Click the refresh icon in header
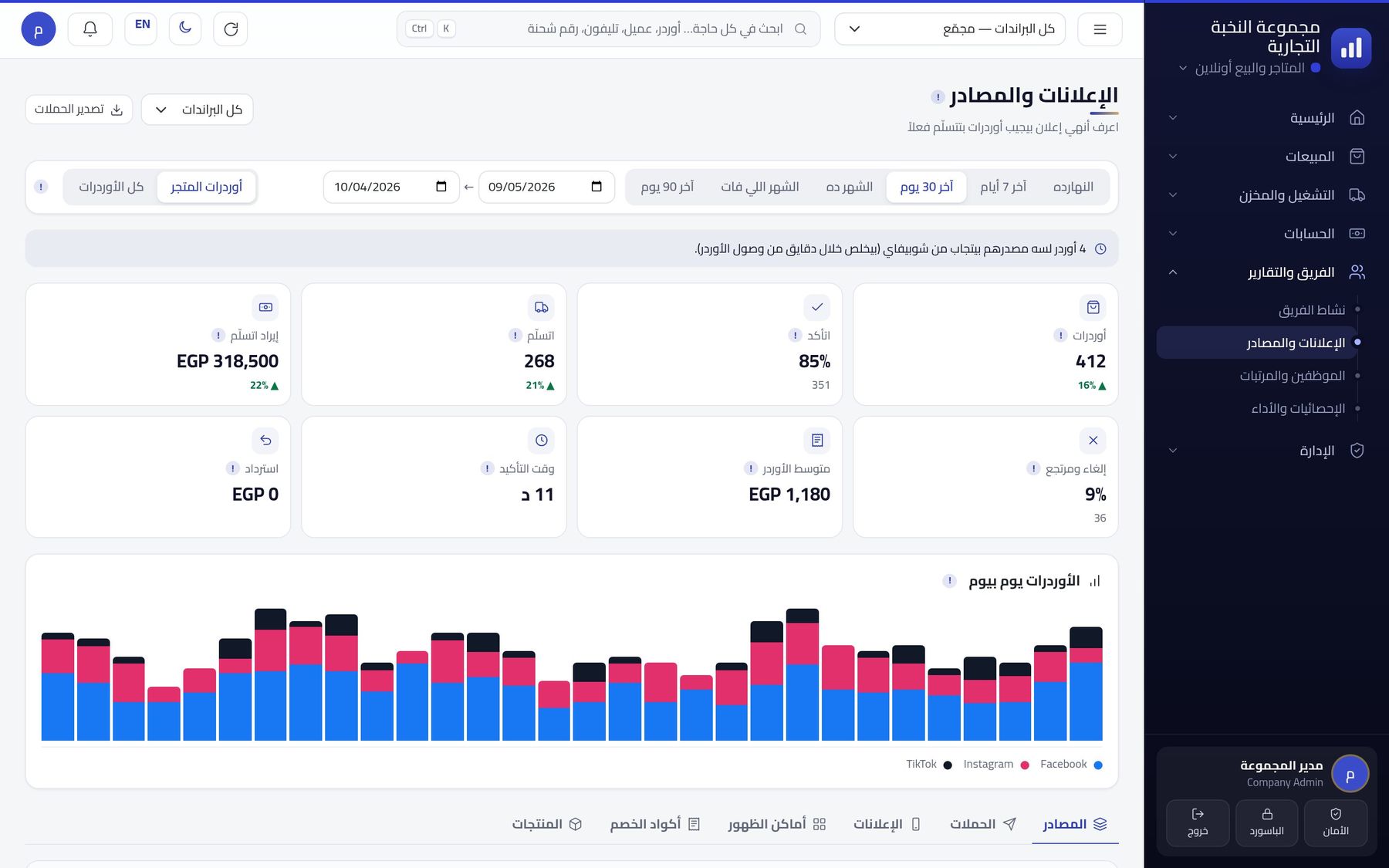This screenshot has height=868, width=1389. coord(231,29)
